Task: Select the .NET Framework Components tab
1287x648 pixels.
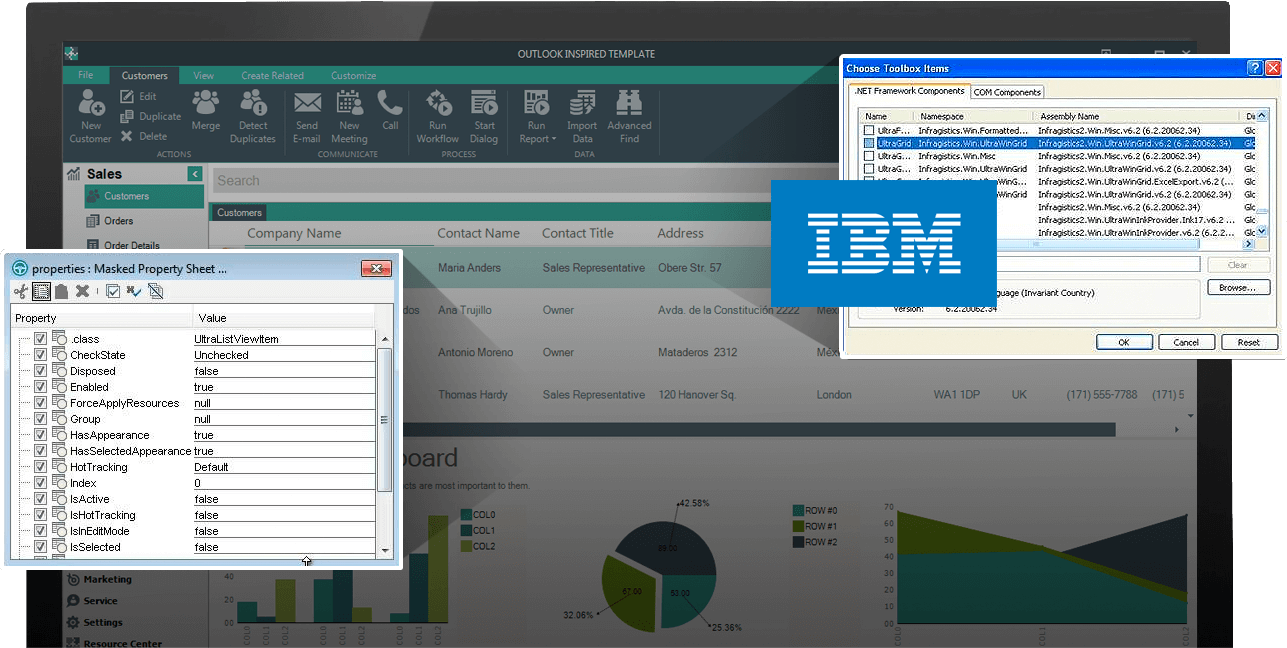Action: (x=909, y=91)
